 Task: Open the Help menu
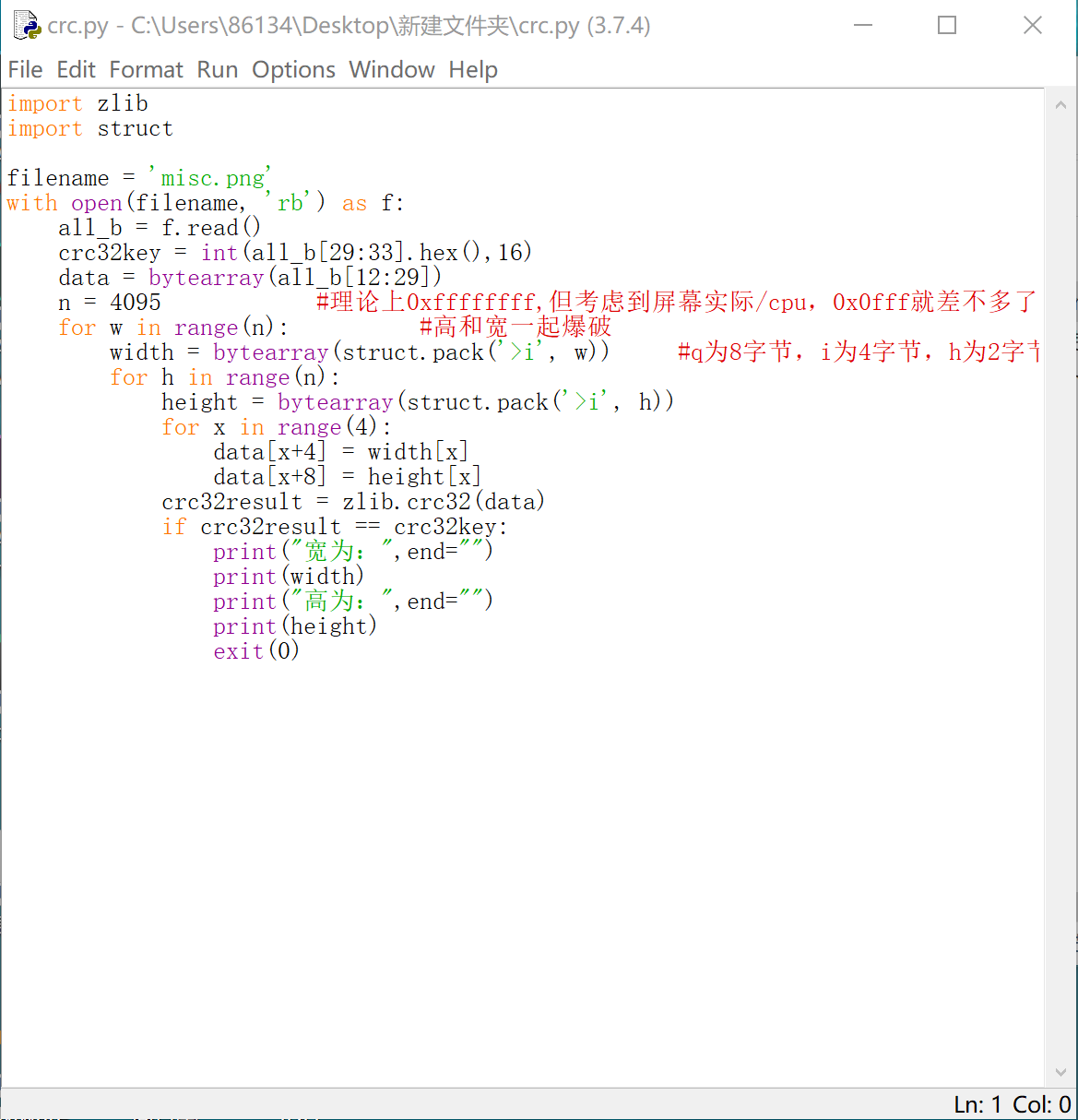(x=472, y=69)
